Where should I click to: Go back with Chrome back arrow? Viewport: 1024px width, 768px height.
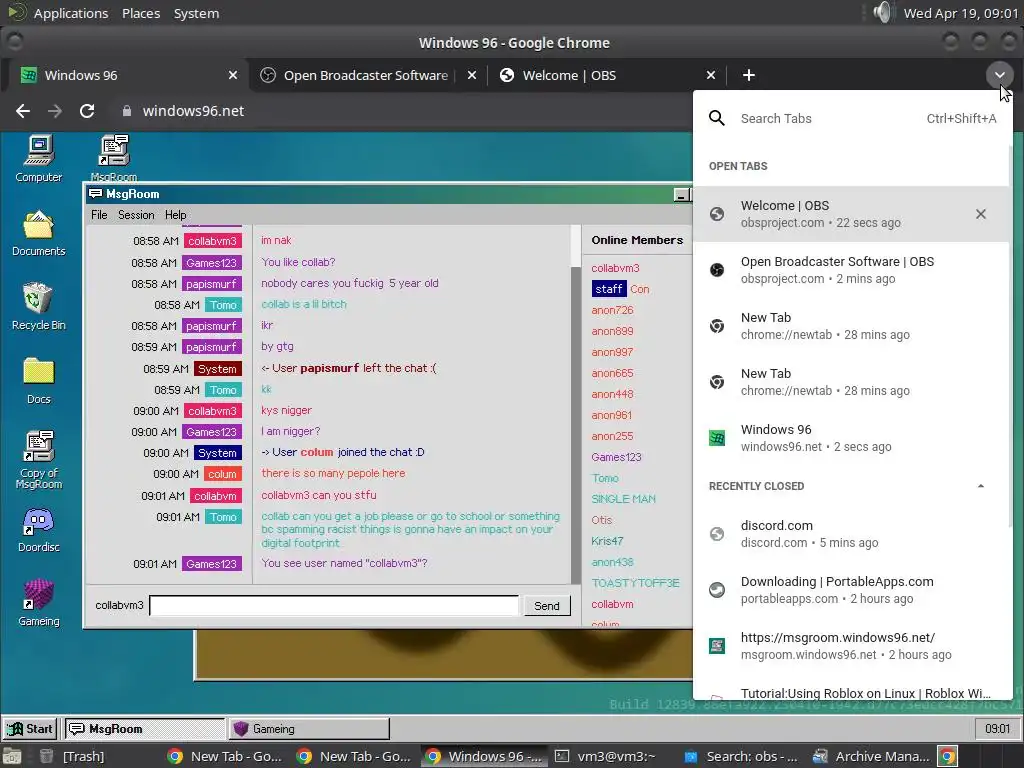click(x=23, y=111)
